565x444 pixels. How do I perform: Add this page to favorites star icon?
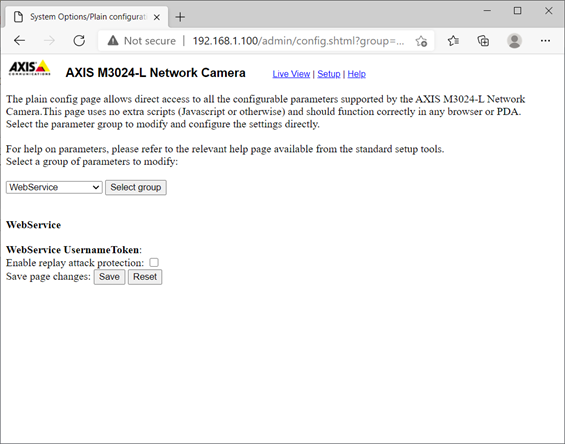tap(421, 41)
